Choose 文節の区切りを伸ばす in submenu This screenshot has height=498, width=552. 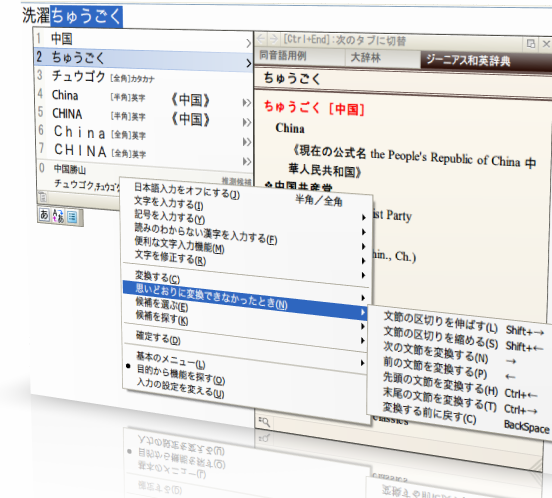440,322
